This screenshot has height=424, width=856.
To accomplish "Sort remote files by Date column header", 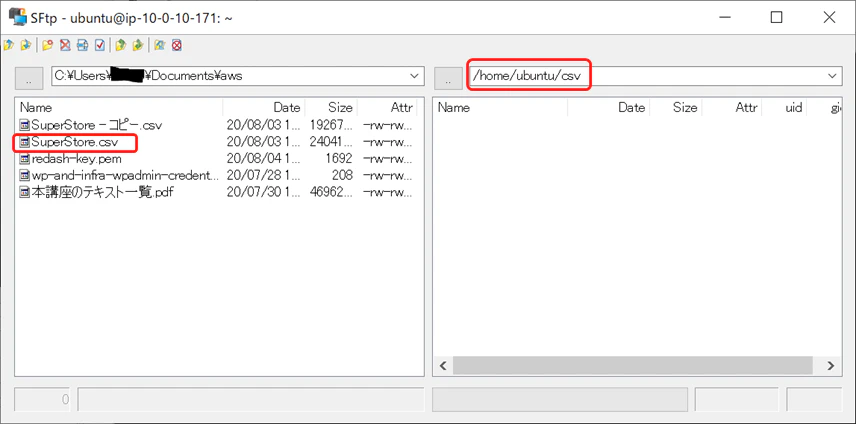I will coord(609,108).
